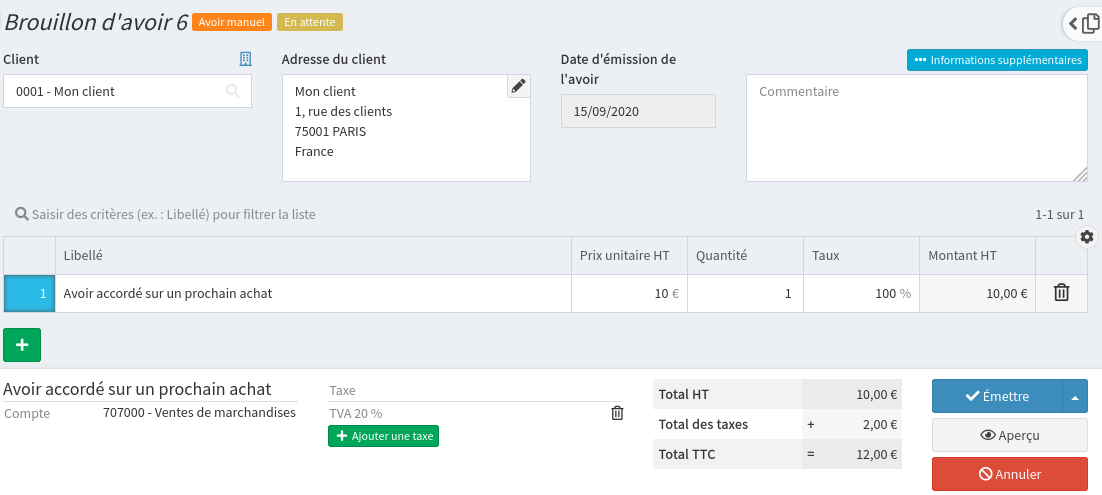Click Ajouter une taxe button
Screen dimensions: 1102x495
pos(383,436)
